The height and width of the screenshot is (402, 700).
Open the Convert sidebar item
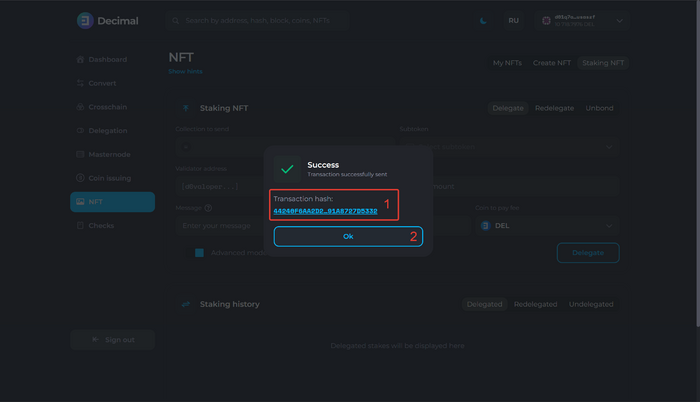112,83
